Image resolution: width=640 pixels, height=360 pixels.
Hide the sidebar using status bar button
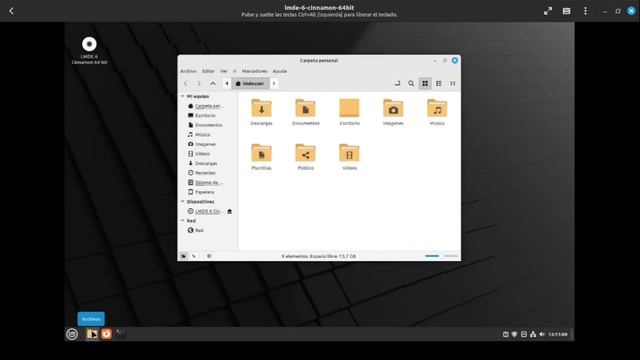pos(209,256)
